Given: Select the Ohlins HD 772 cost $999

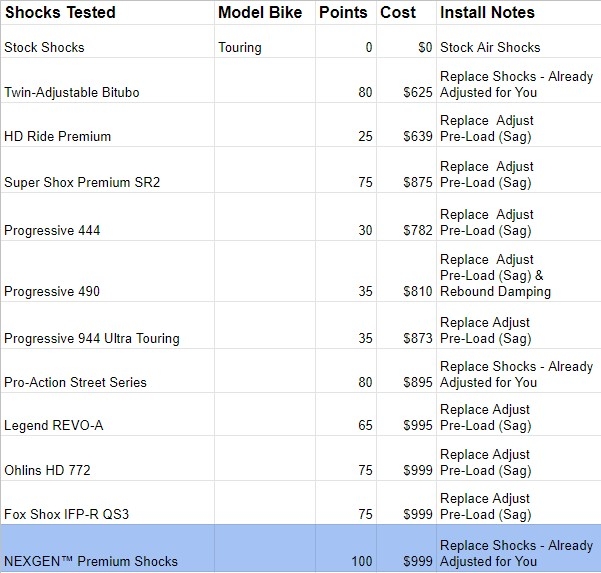Looking at the screenshot, I should 406,458.
